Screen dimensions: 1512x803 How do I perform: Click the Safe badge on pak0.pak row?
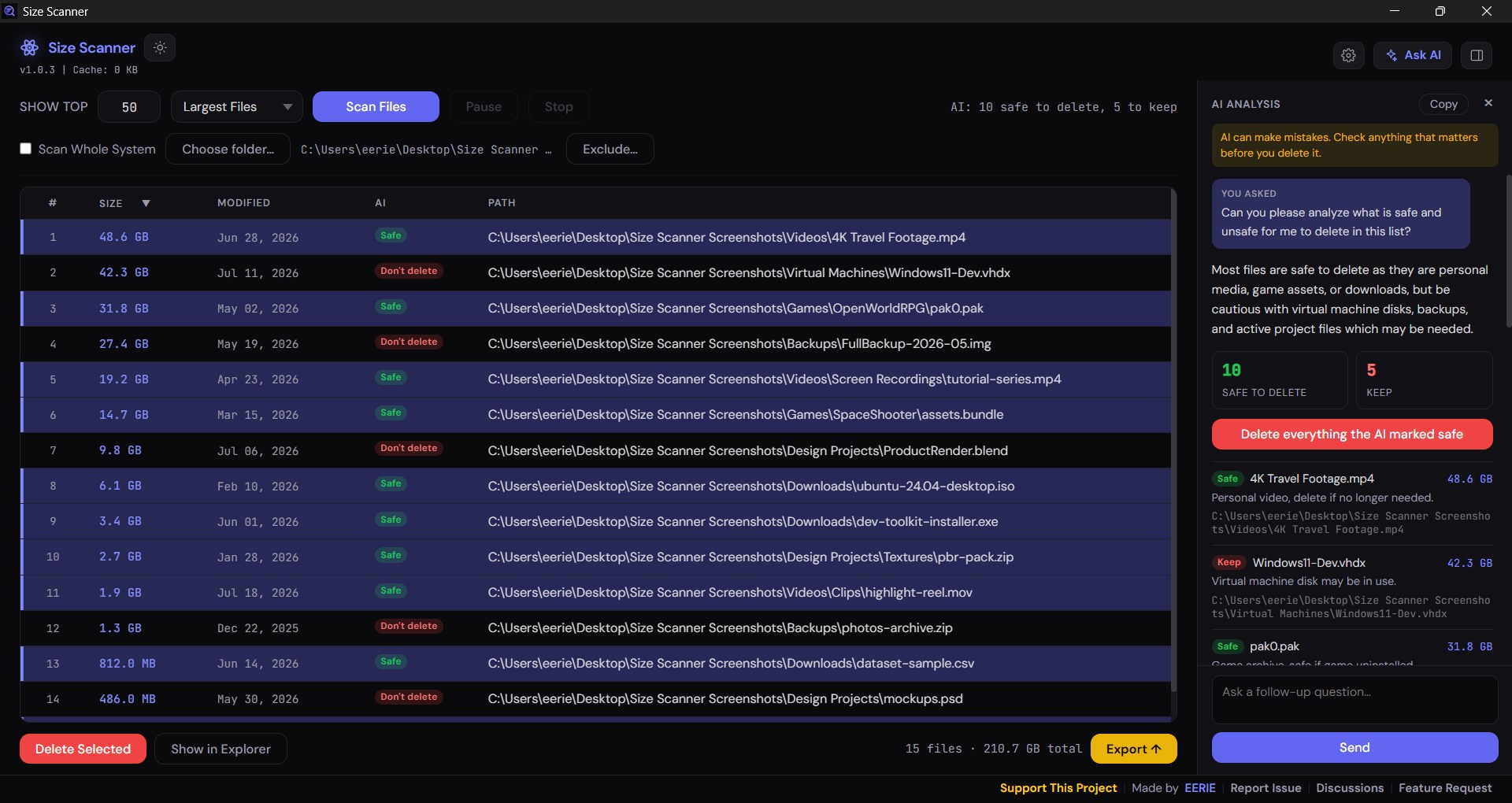pos(391,307)
